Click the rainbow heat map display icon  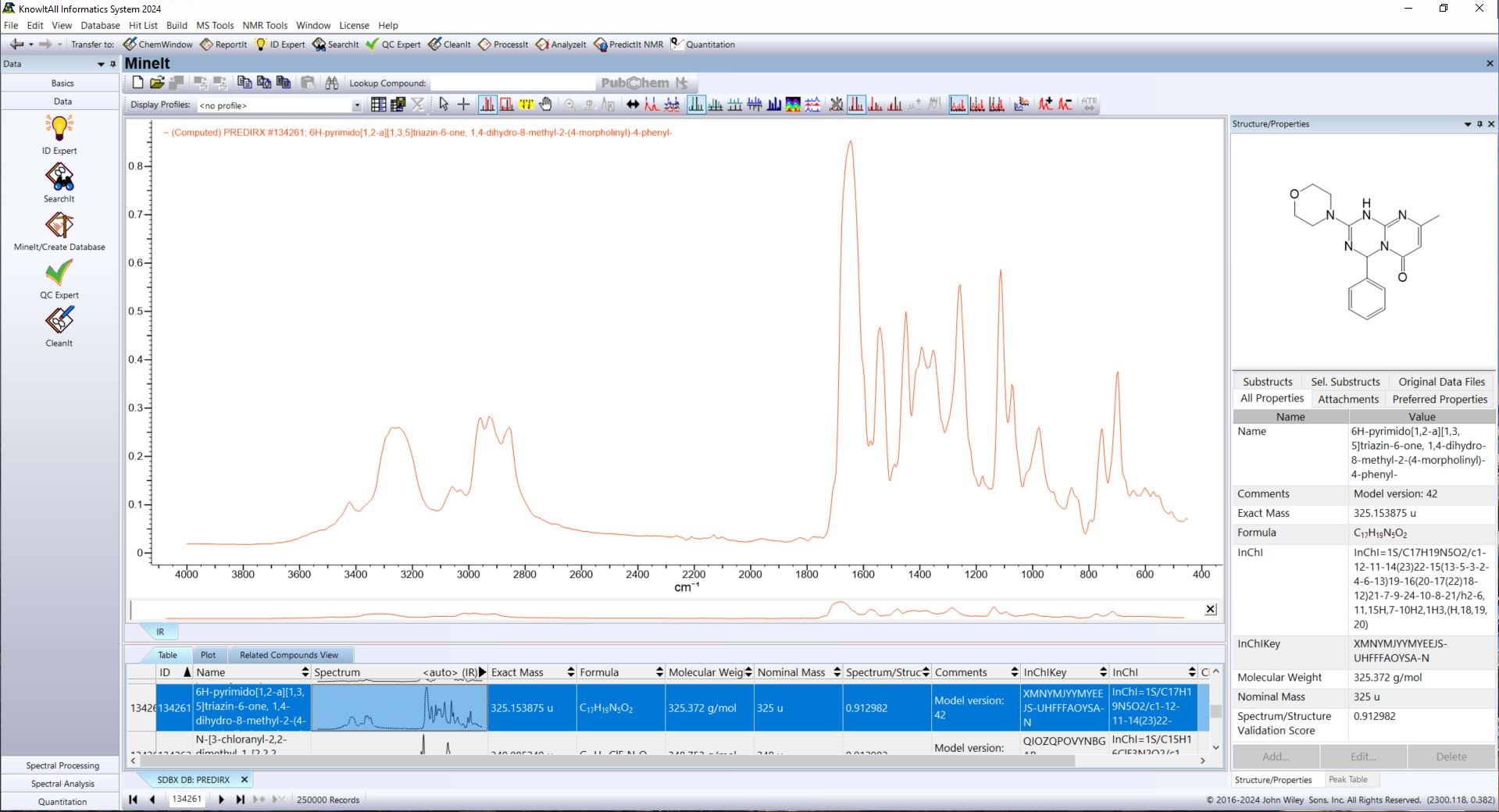tap(793, 105)
